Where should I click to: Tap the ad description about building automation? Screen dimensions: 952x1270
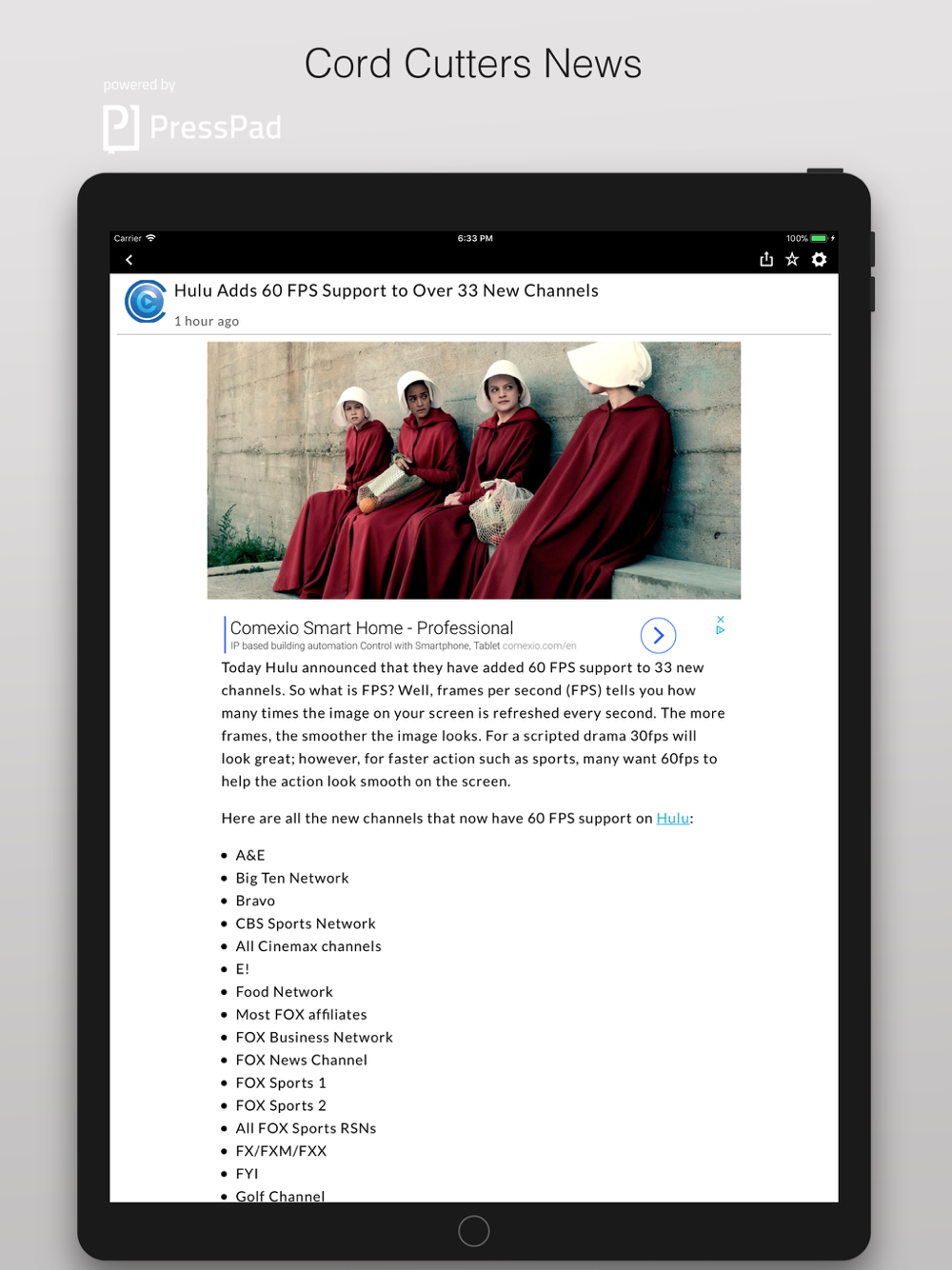pos(366,645)
